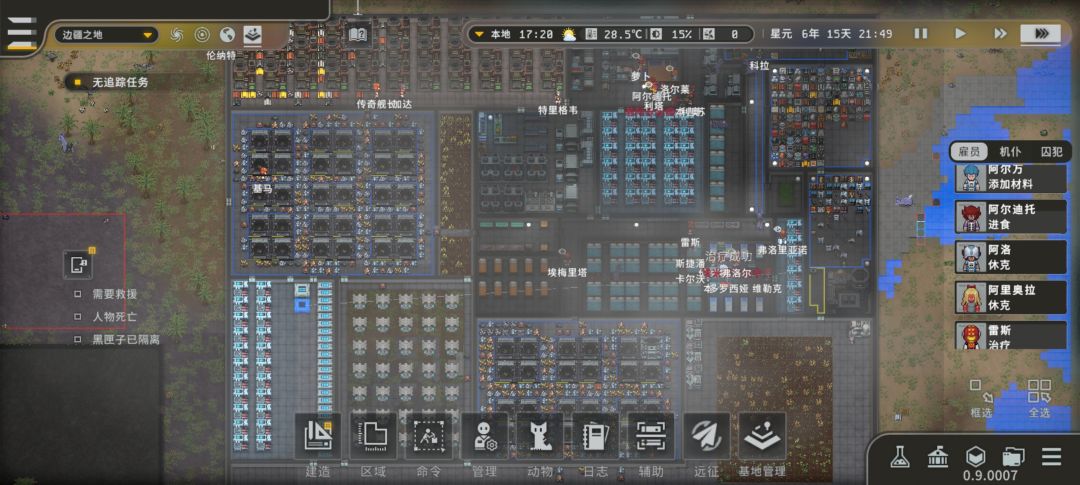Click the concentric circles star-system icon

[x=202, y=34]
